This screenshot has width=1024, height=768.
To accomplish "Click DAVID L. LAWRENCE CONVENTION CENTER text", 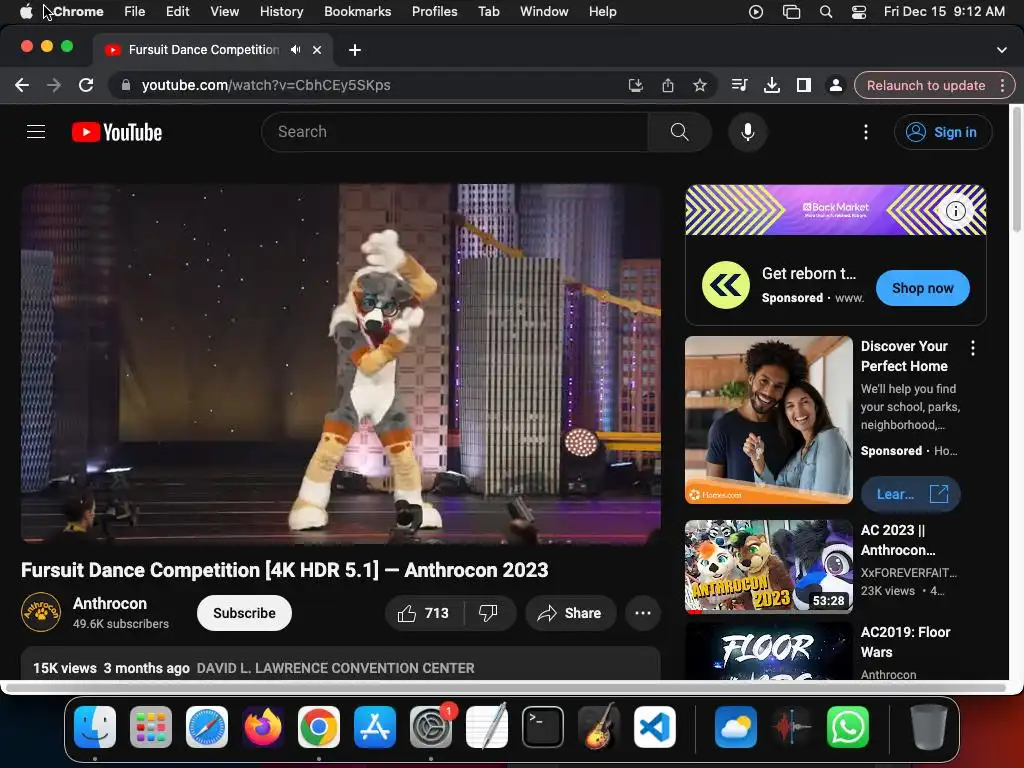I will click(336, 668).
